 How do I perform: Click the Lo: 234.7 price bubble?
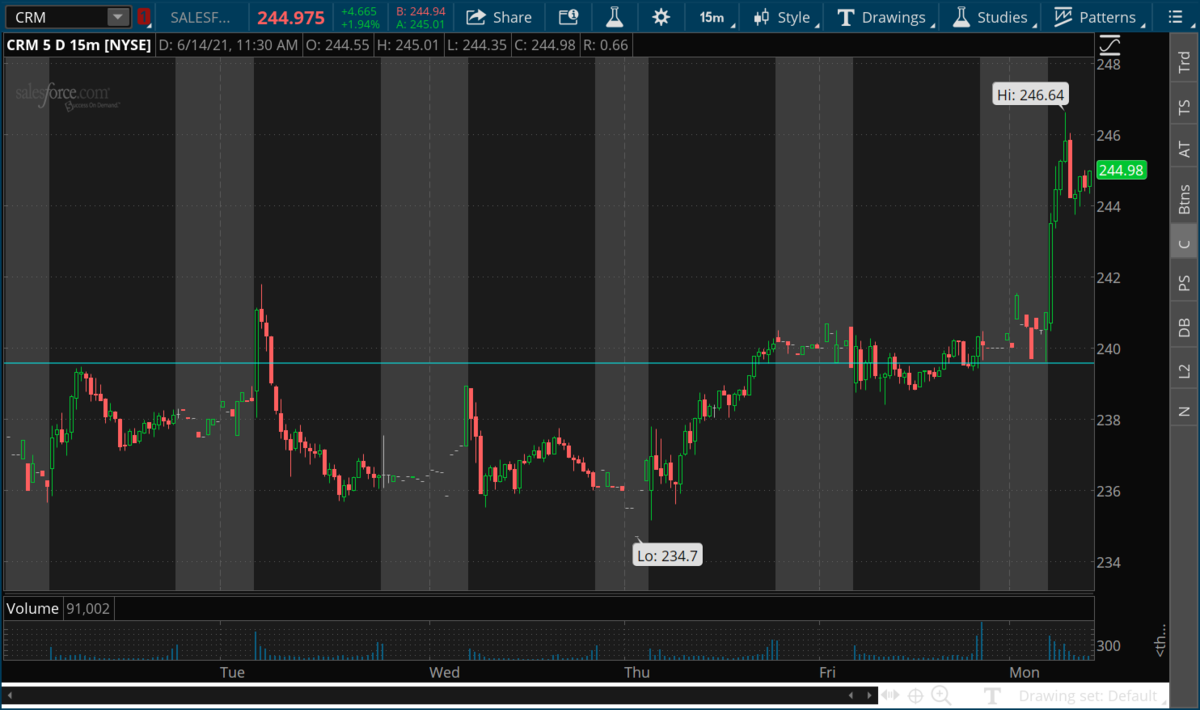click(x=668, y=555)
